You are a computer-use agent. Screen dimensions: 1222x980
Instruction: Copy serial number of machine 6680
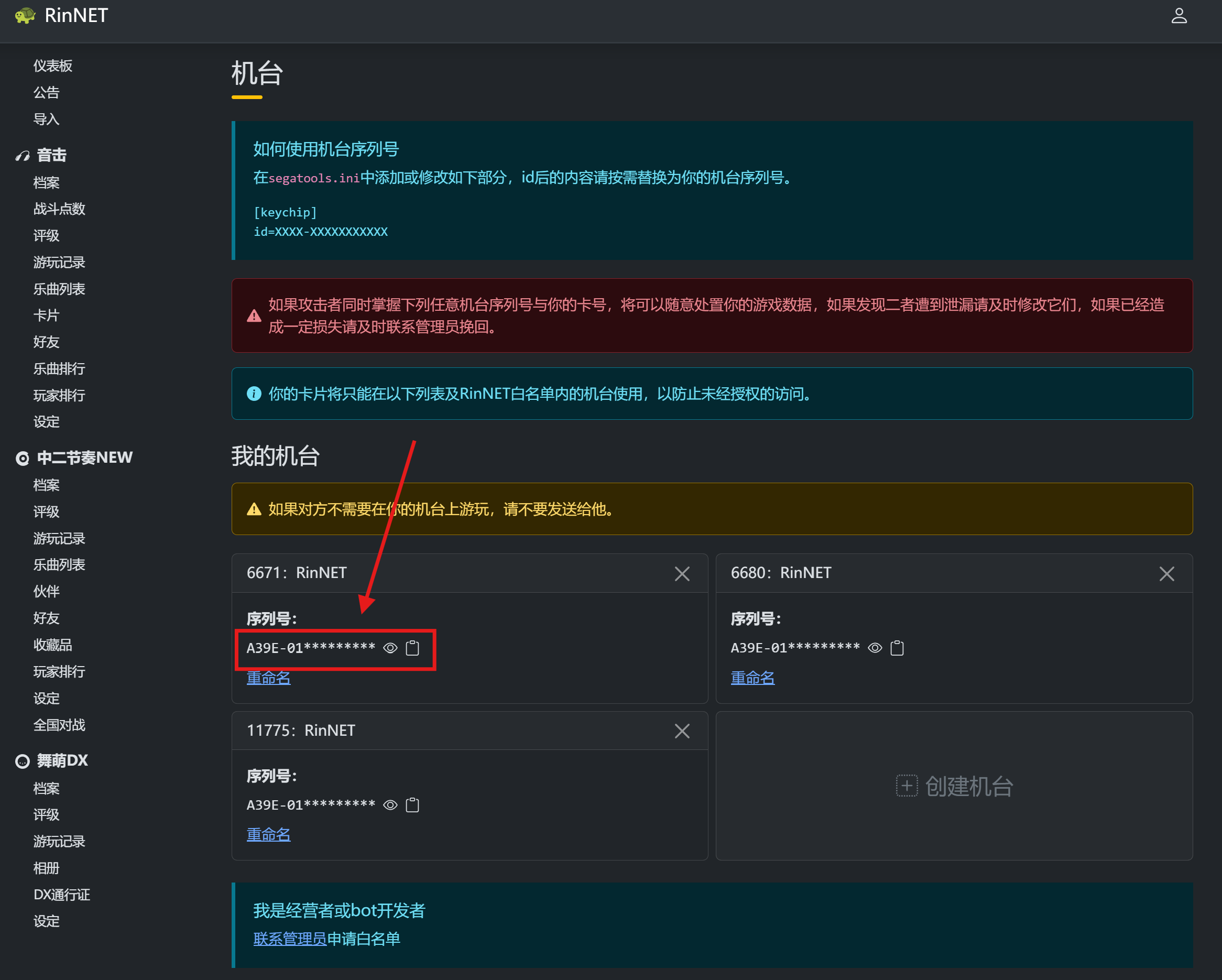tap(897, 648)
